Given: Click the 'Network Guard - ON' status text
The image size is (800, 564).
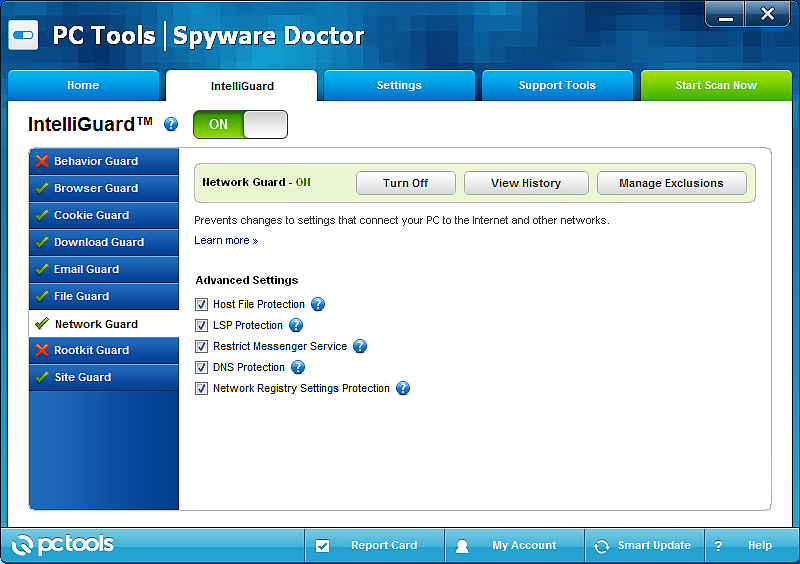Looking at the screenshot, I should tap(256, 182).
